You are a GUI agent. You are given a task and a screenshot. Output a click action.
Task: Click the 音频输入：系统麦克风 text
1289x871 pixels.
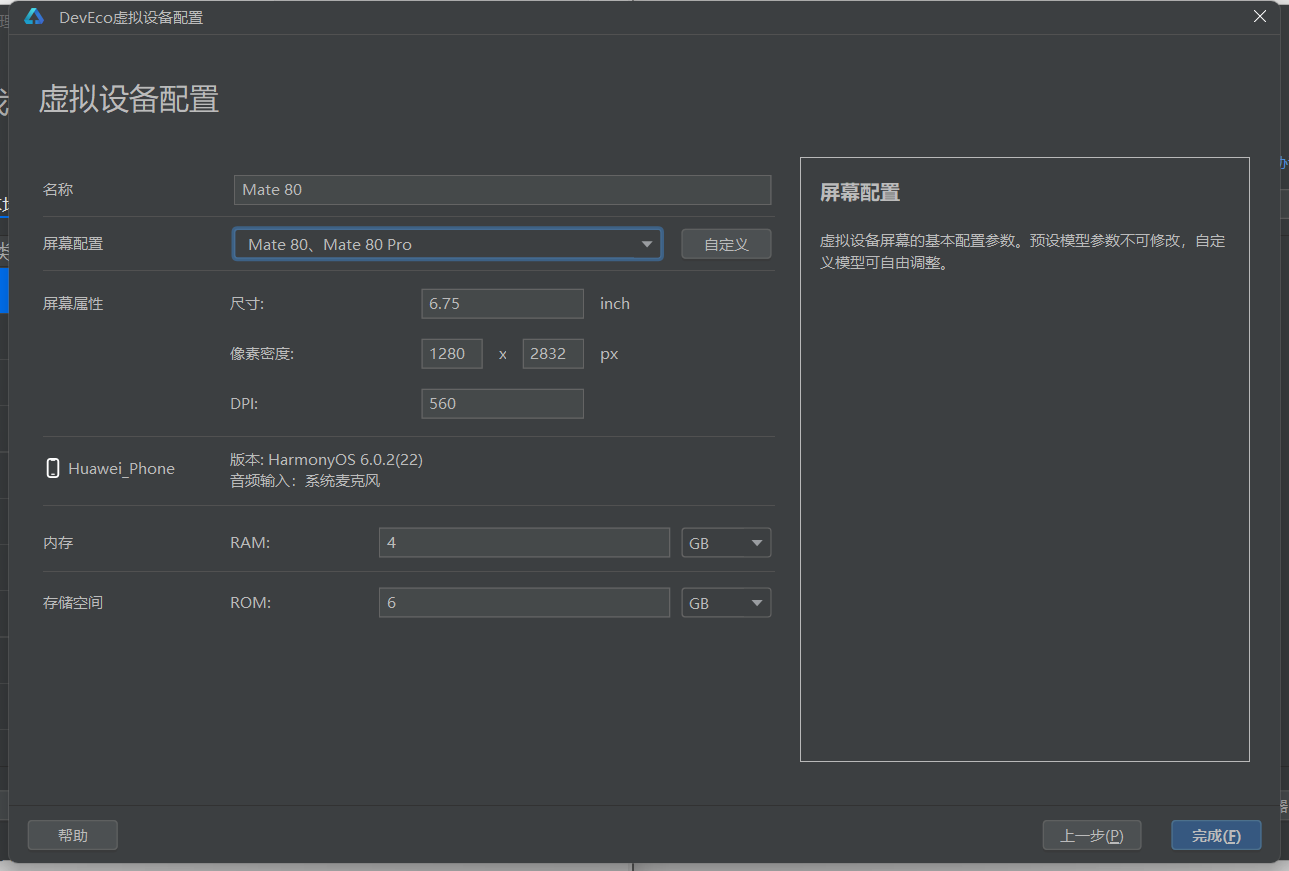pyautogui.click(x=305, y=481)
